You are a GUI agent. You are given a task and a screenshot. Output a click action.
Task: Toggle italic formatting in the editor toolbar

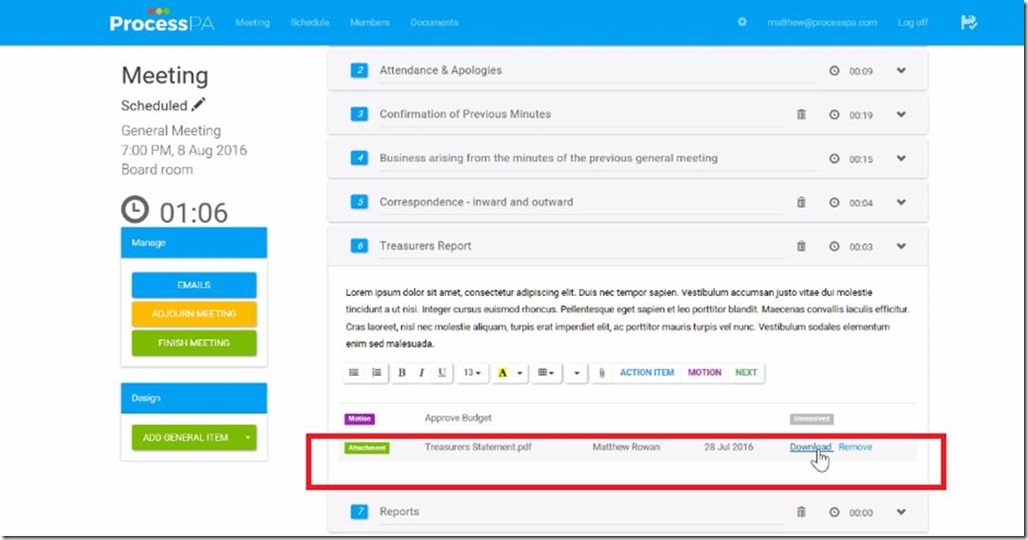[x=422, y=373]
